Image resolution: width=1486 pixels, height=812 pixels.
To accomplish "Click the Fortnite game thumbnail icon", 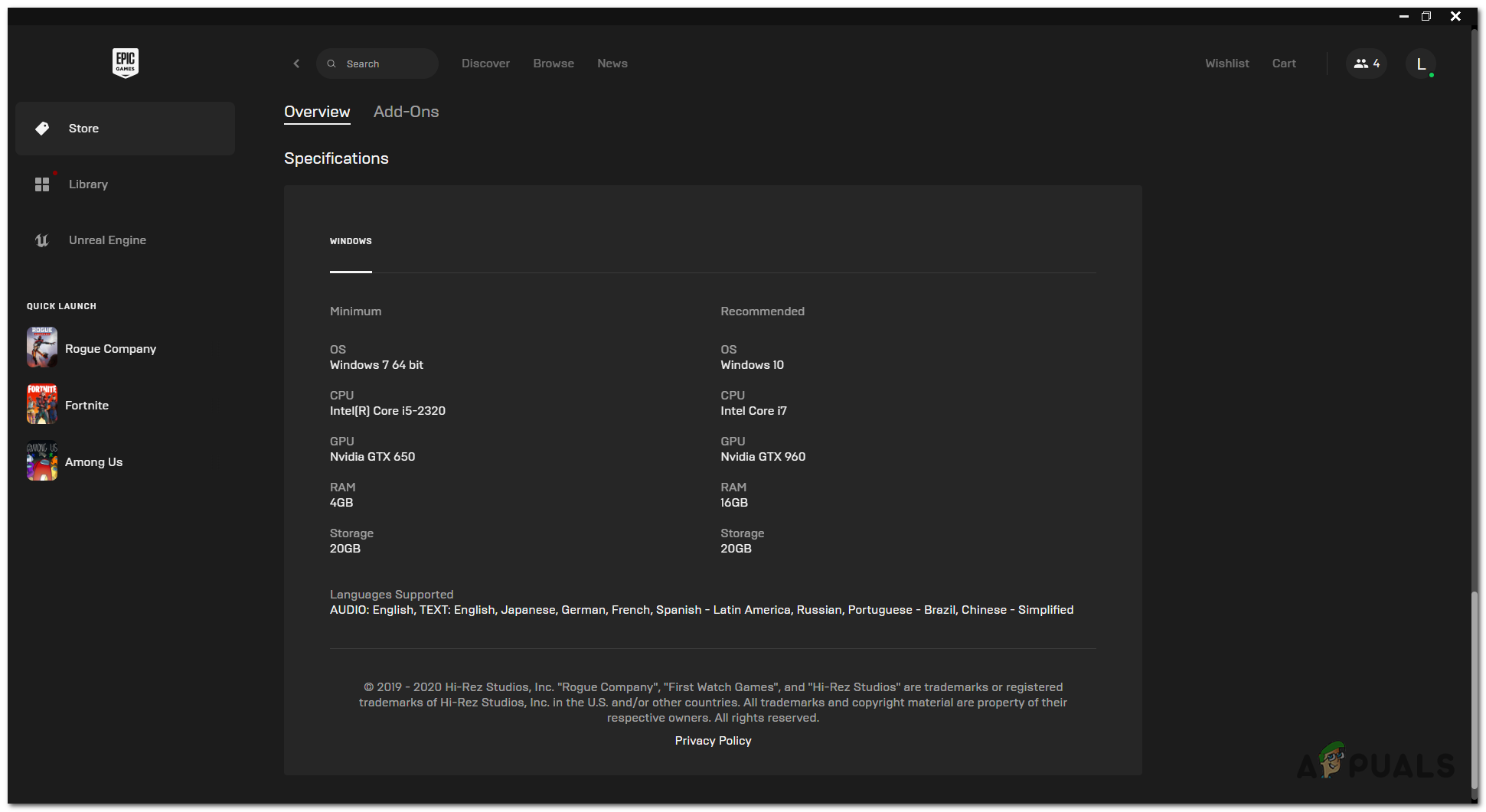I will coord(42,404).
